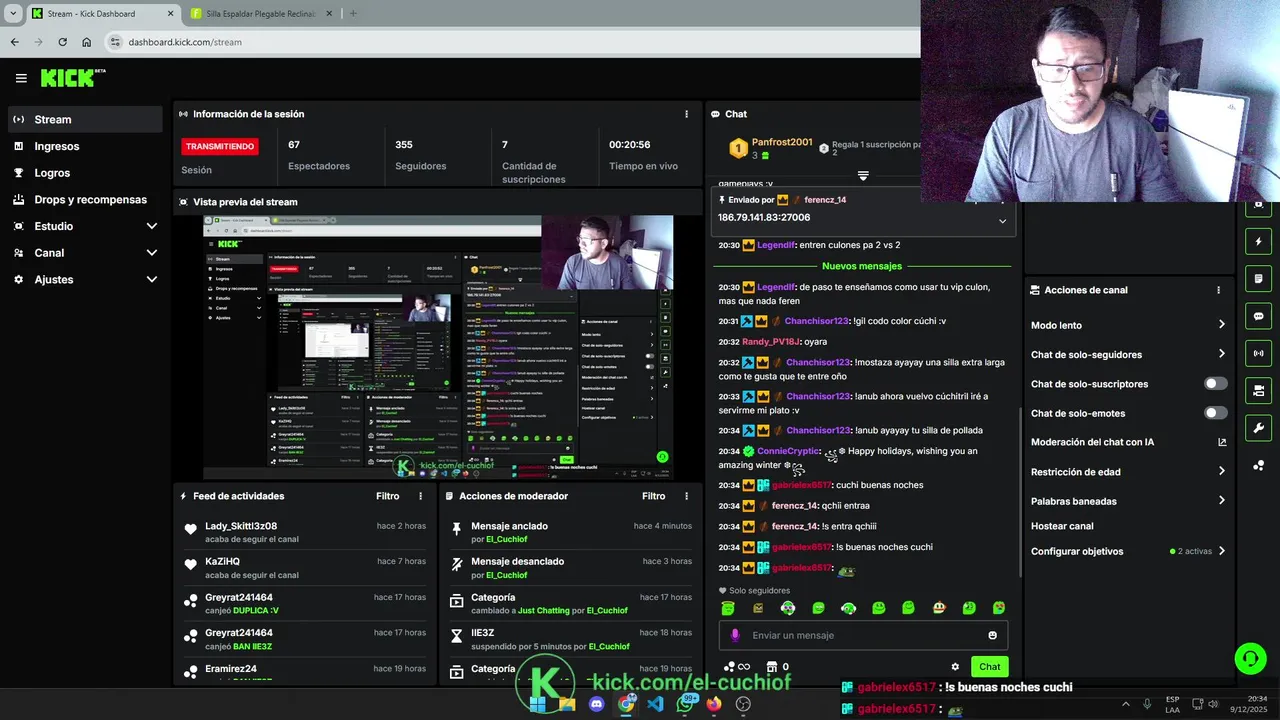Open the chat bubble panel in right sidebar
1280x720 pixels.
click(1258, 316)
